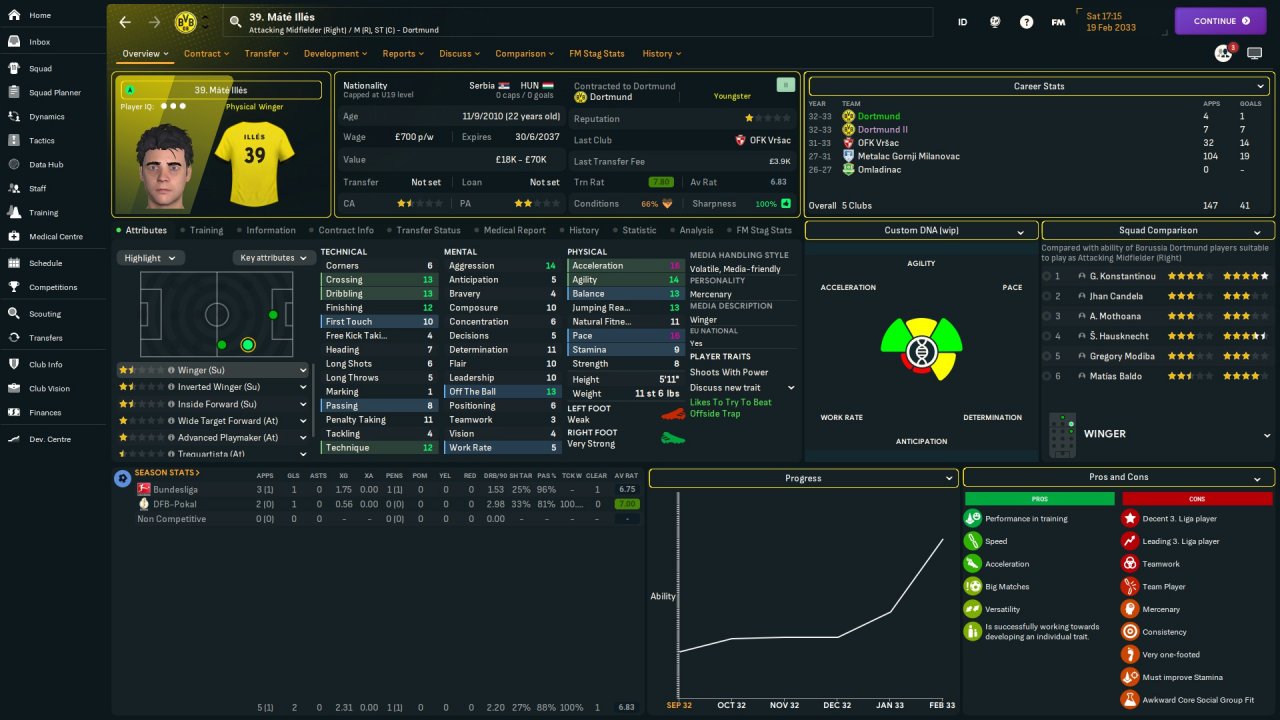Screen dimensions: 1280x720
Task: Click the monitor display icon
Action: tap(1255, 53)
